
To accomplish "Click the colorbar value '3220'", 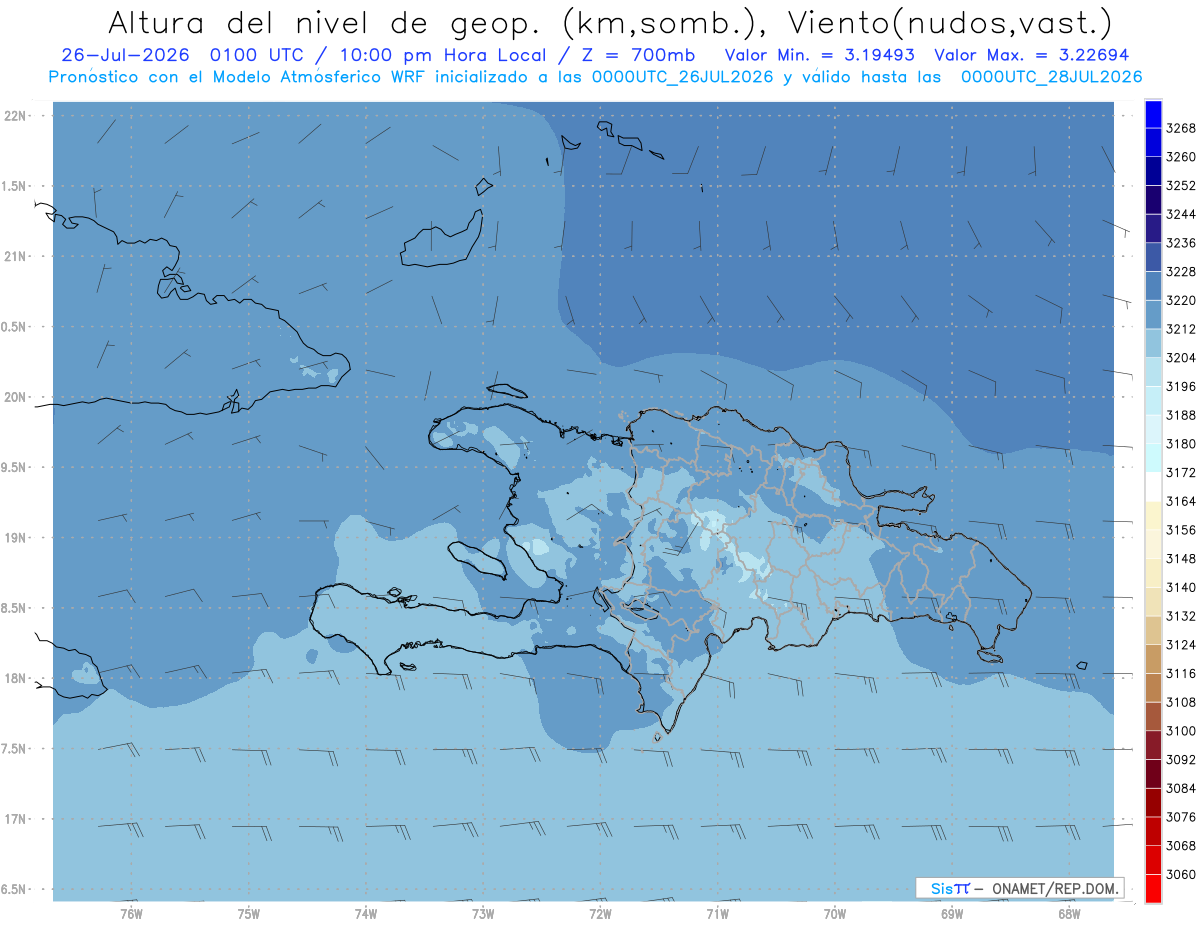I will click(1180, 300).
